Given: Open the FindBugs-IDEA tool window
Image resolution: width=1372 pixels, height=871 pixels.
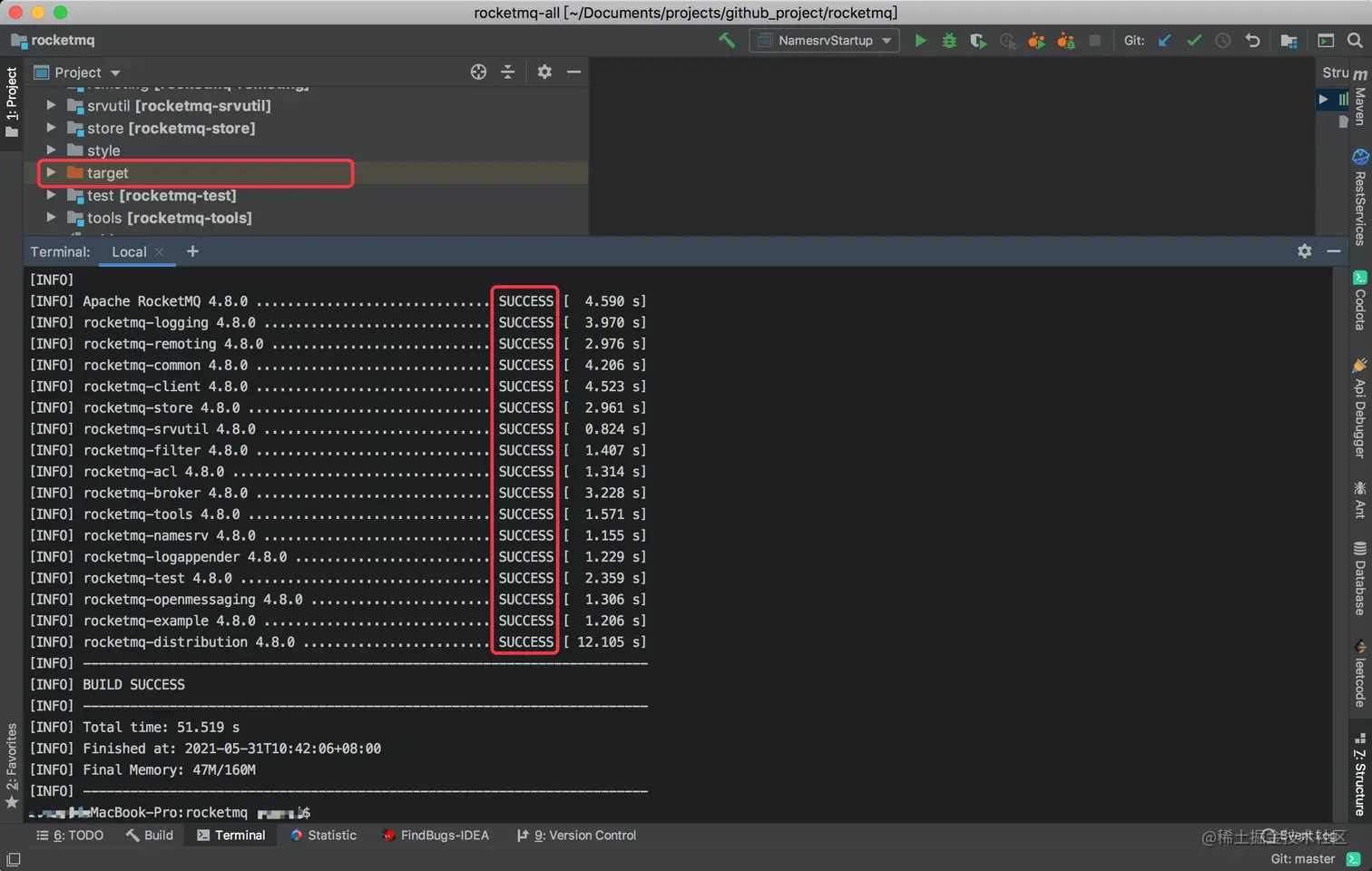Looking at the screenshot, I should (436, 836).
